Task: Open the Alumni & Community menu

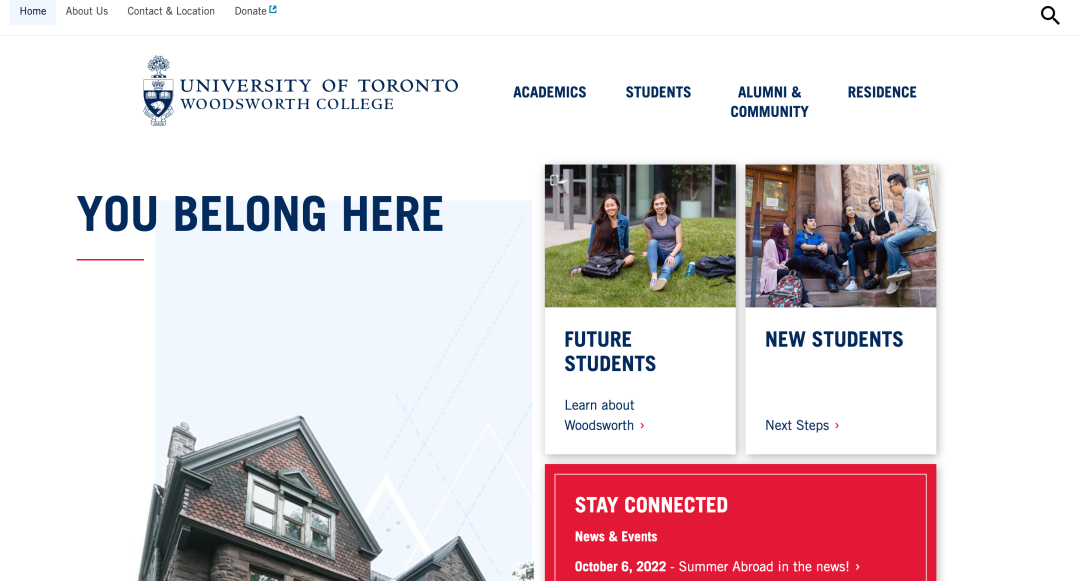Action: (x=769, y=102)
